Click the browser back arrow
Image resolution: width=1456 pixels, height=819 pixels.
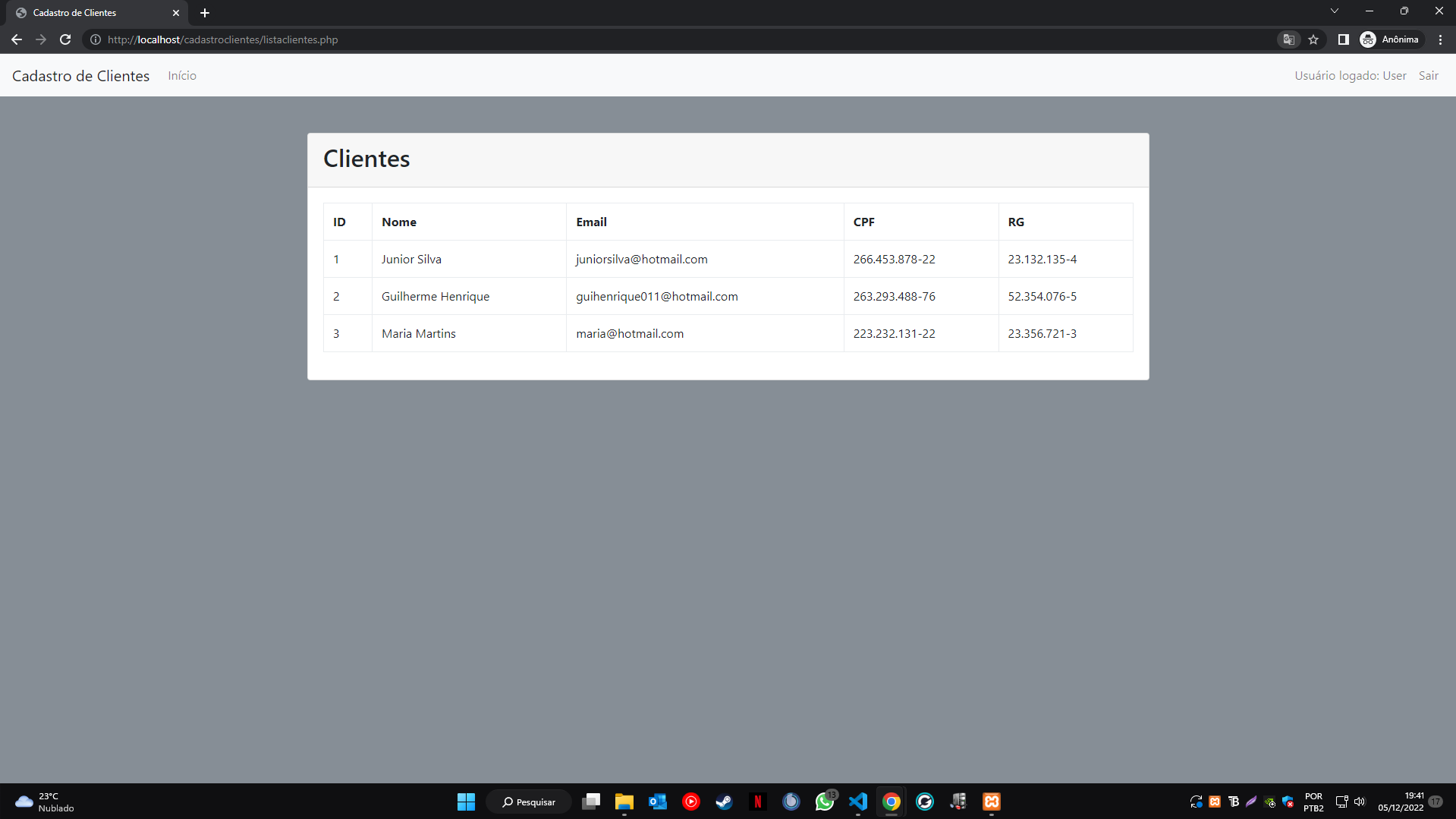17,39
